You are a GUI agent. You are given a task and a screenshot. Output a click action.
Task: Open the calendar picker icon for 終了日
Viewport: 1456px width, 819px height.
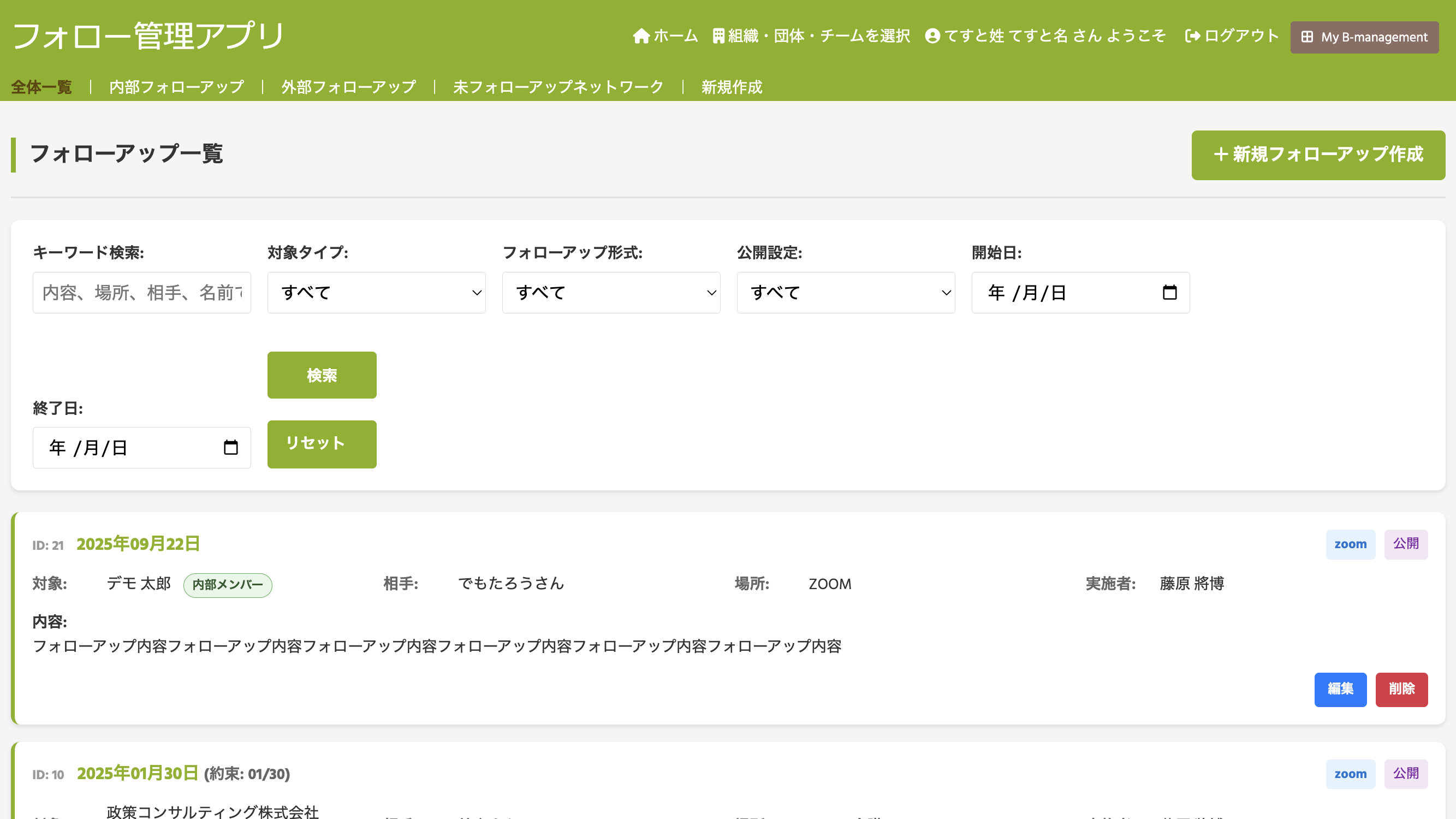[230, 448]
